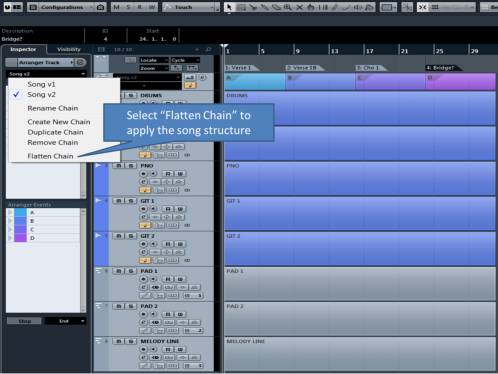Select the Object Selection arrow tool
The image size is (498, 374).
coord(229,7)
